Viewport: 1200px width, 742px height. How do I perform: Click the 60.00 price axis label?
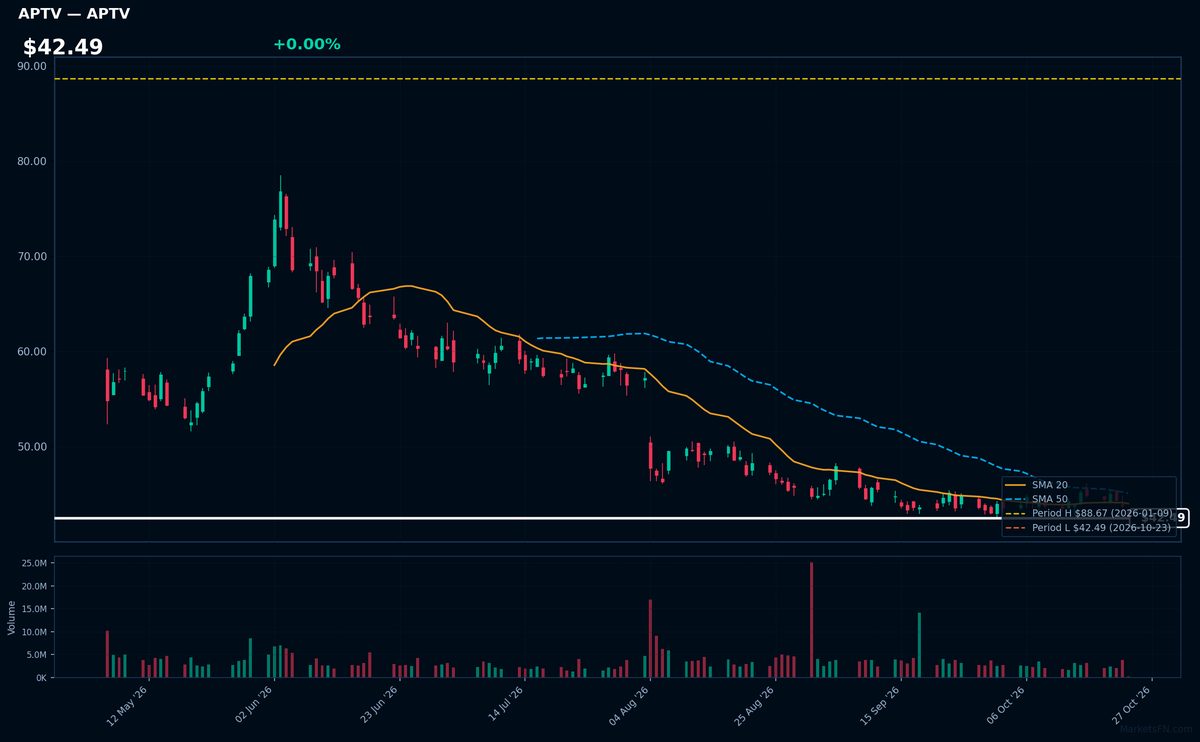click(32, 351)
